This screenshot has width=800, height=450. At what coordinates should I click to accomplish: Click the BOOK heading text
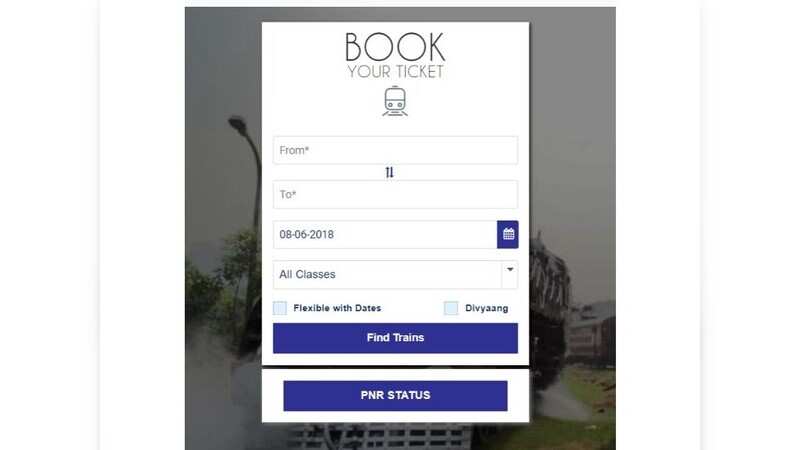(395, 47)
